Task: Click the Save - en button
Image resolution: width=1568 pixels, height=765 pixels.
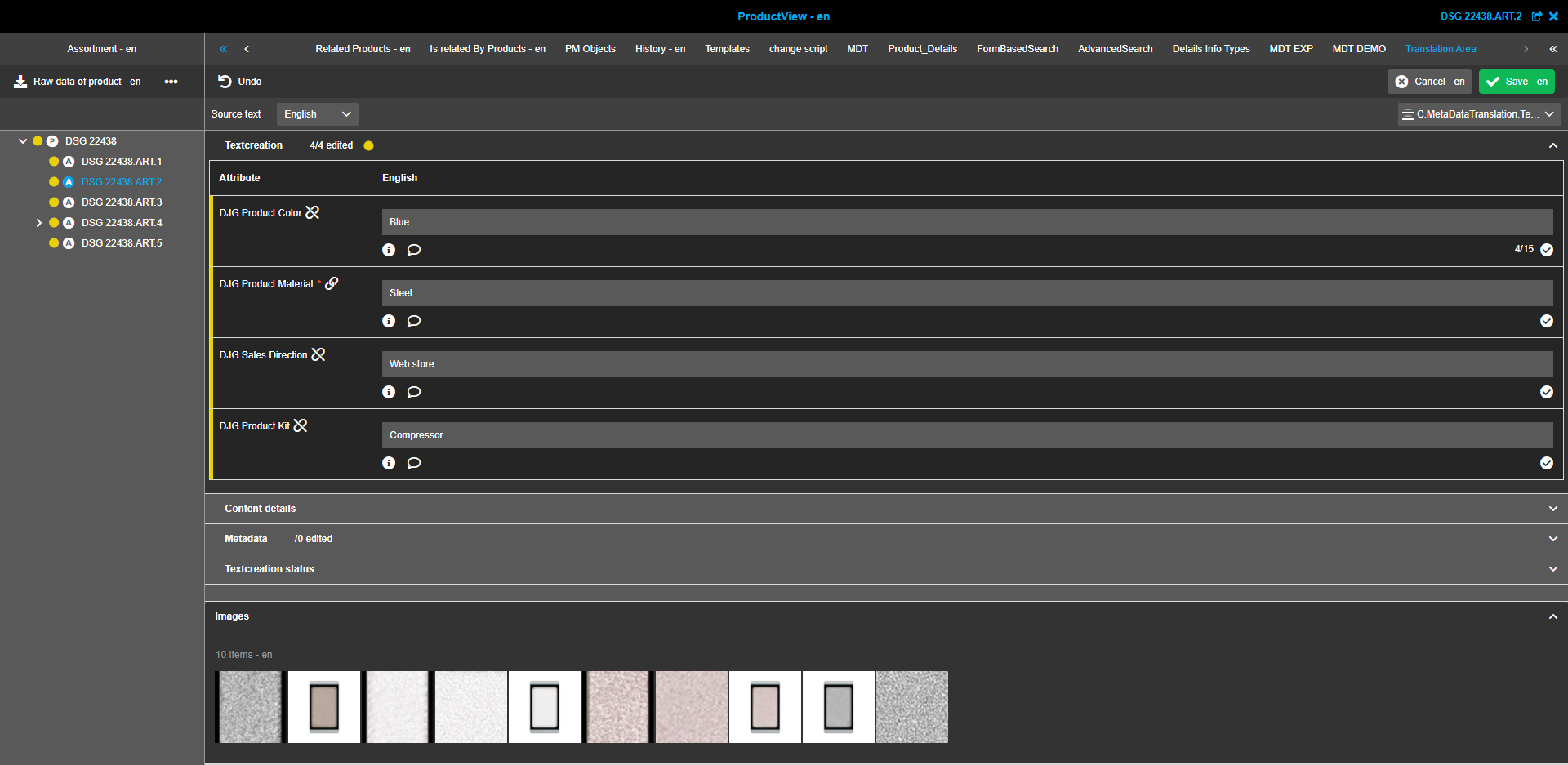Action: [x=1517, y=81]
